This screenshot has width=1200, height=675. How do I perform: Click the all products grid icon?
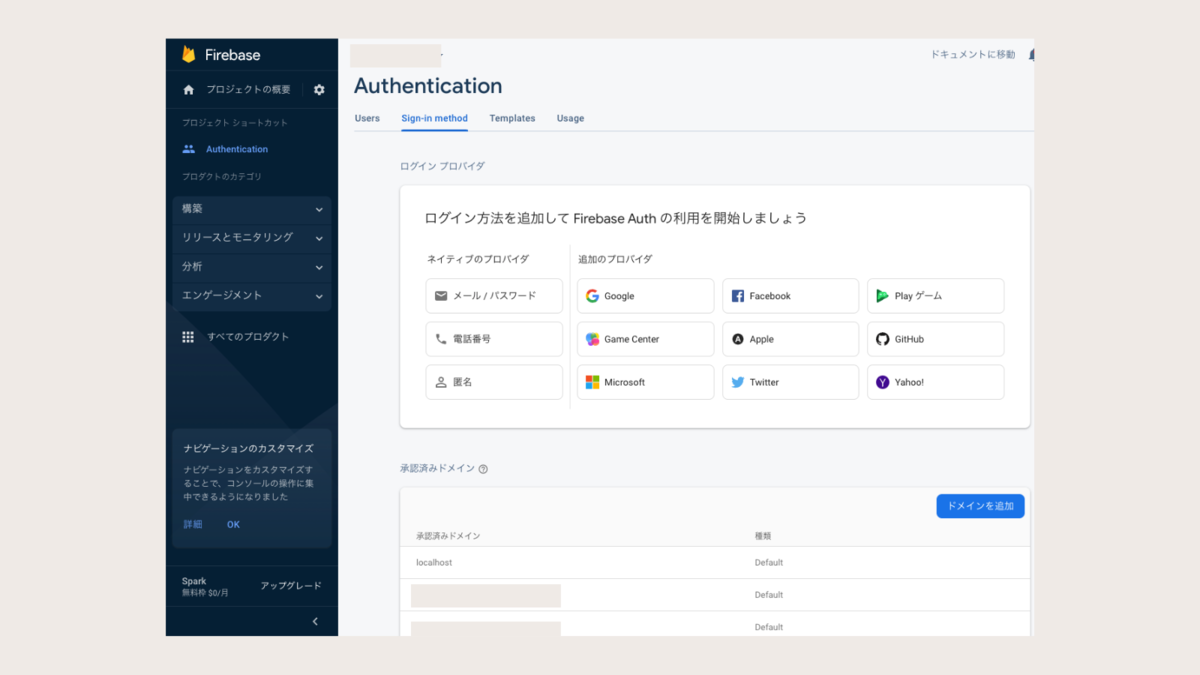[x=188, y=337]
